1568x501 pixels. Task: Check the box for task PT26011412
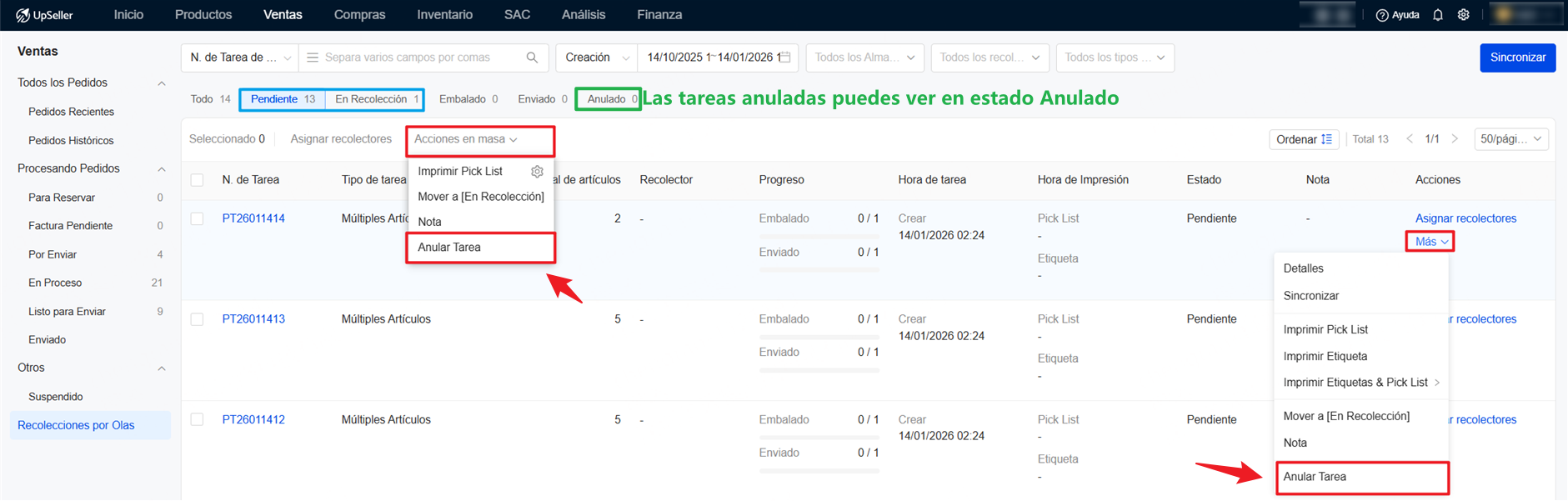point(197,419)
